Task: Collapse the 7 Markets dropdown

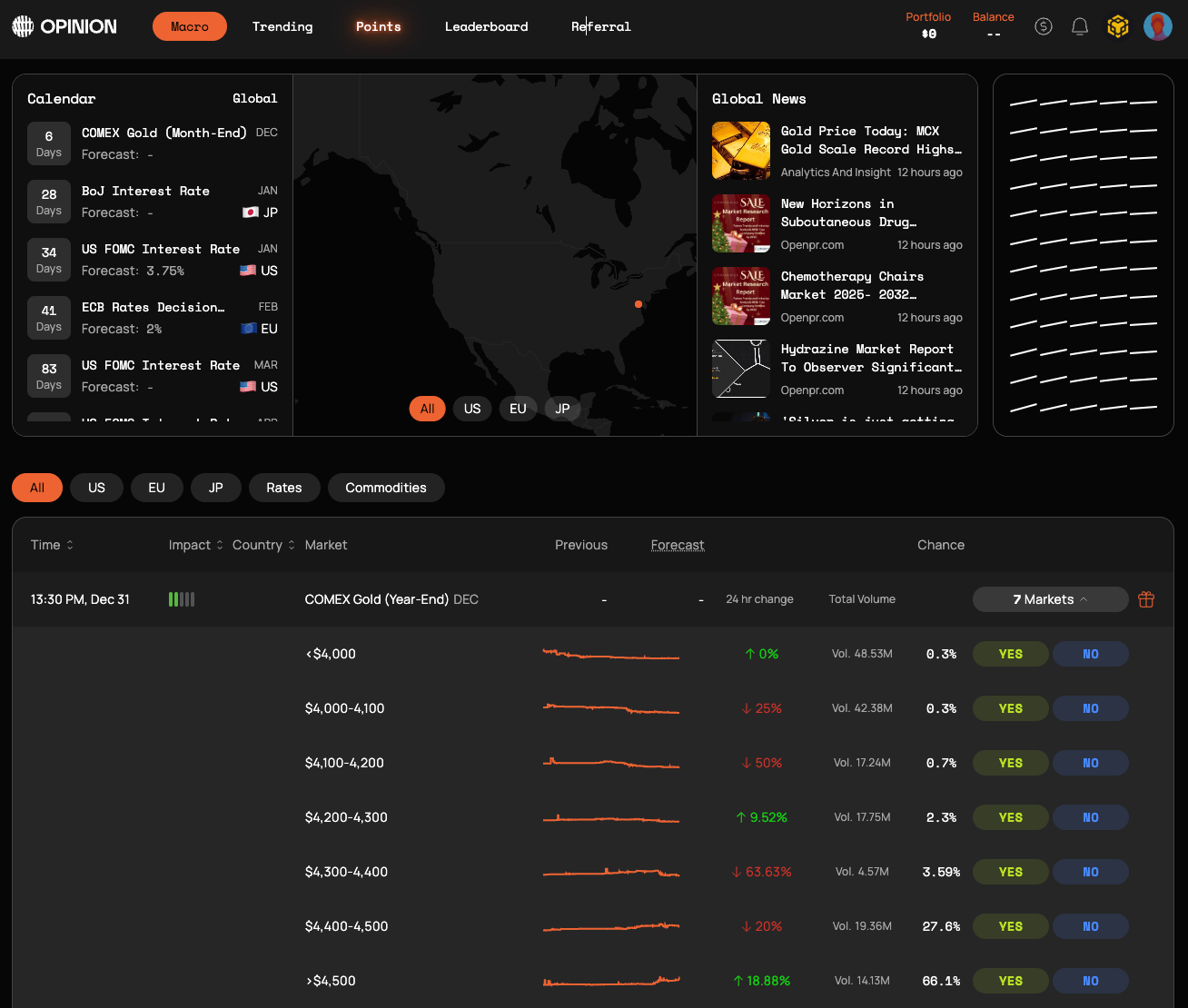Action: coord(1050,599)
